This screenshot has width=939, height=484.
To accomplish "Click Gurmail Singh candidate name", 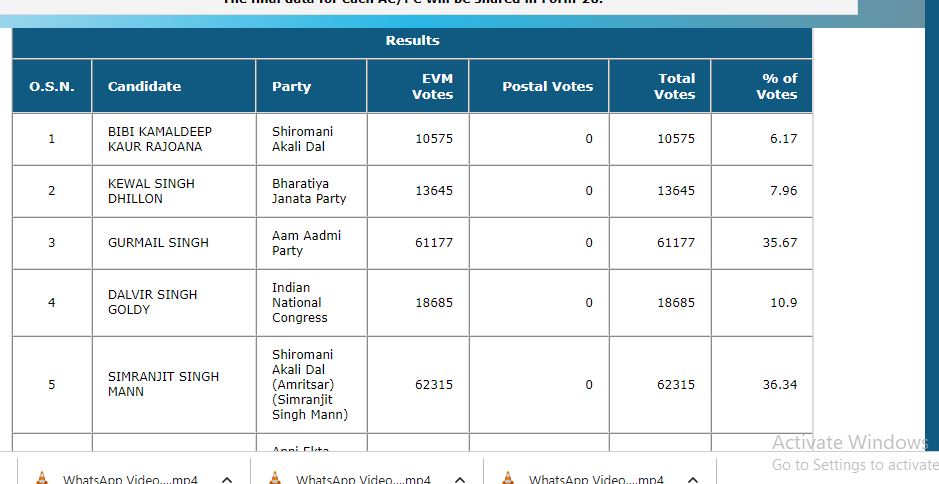I will tap(158, 243).
